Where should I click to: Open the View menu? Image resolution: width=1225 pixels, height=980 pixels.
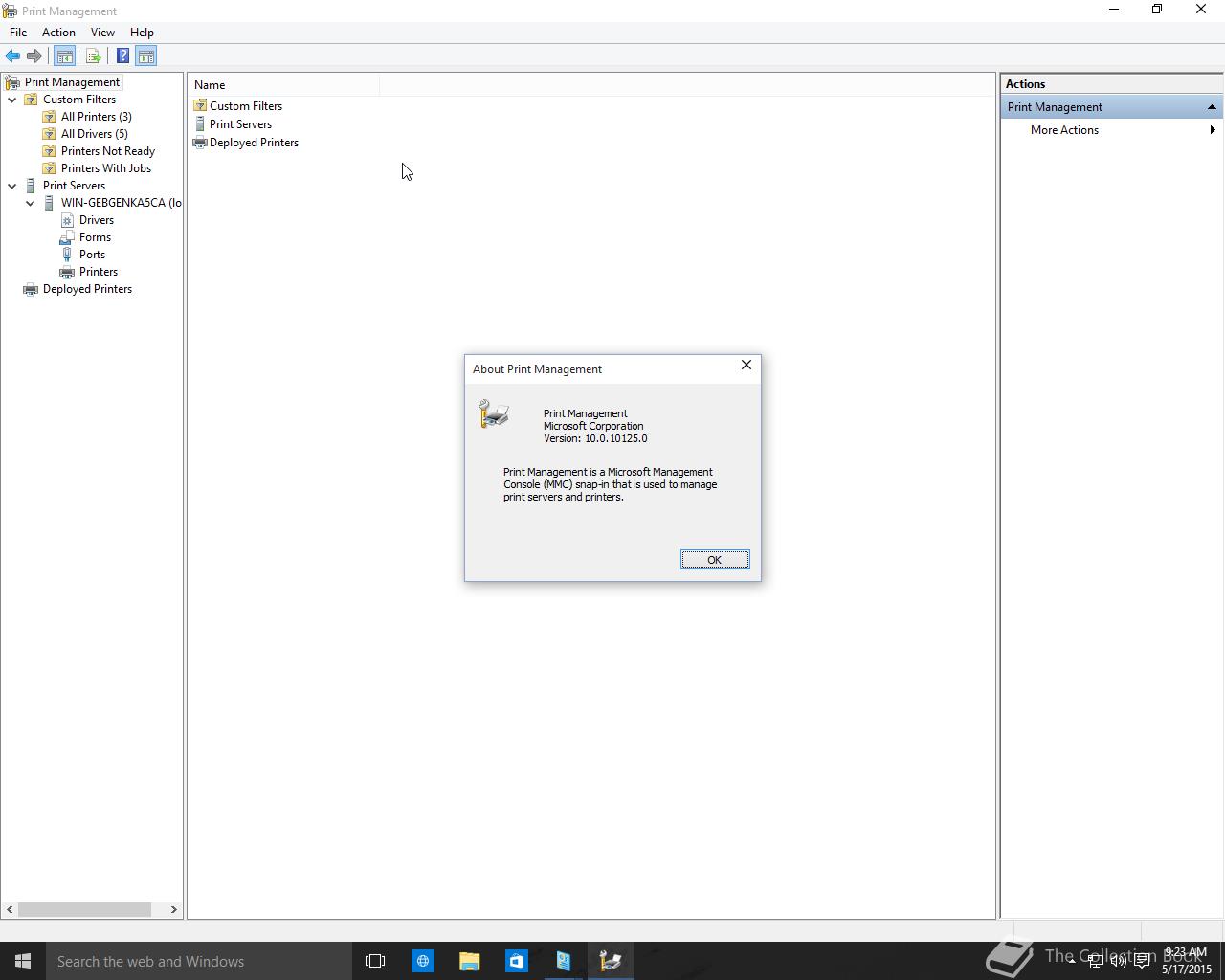coord(102,33)
